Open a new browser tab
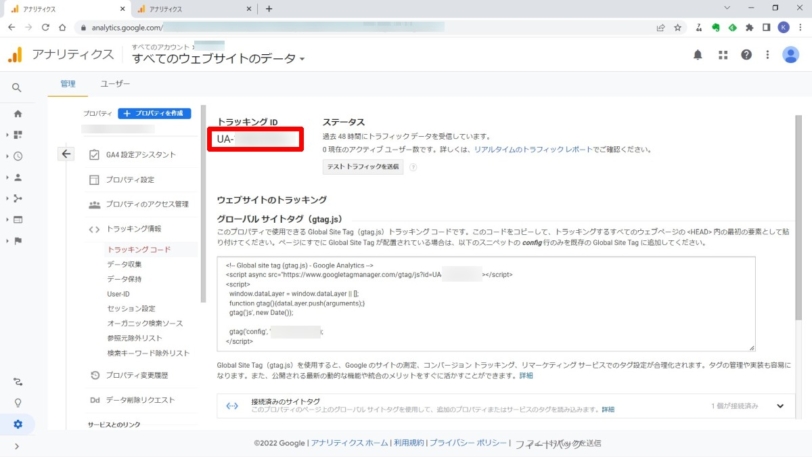The width and height of the screenshot is (812, 457). (269, 9)
